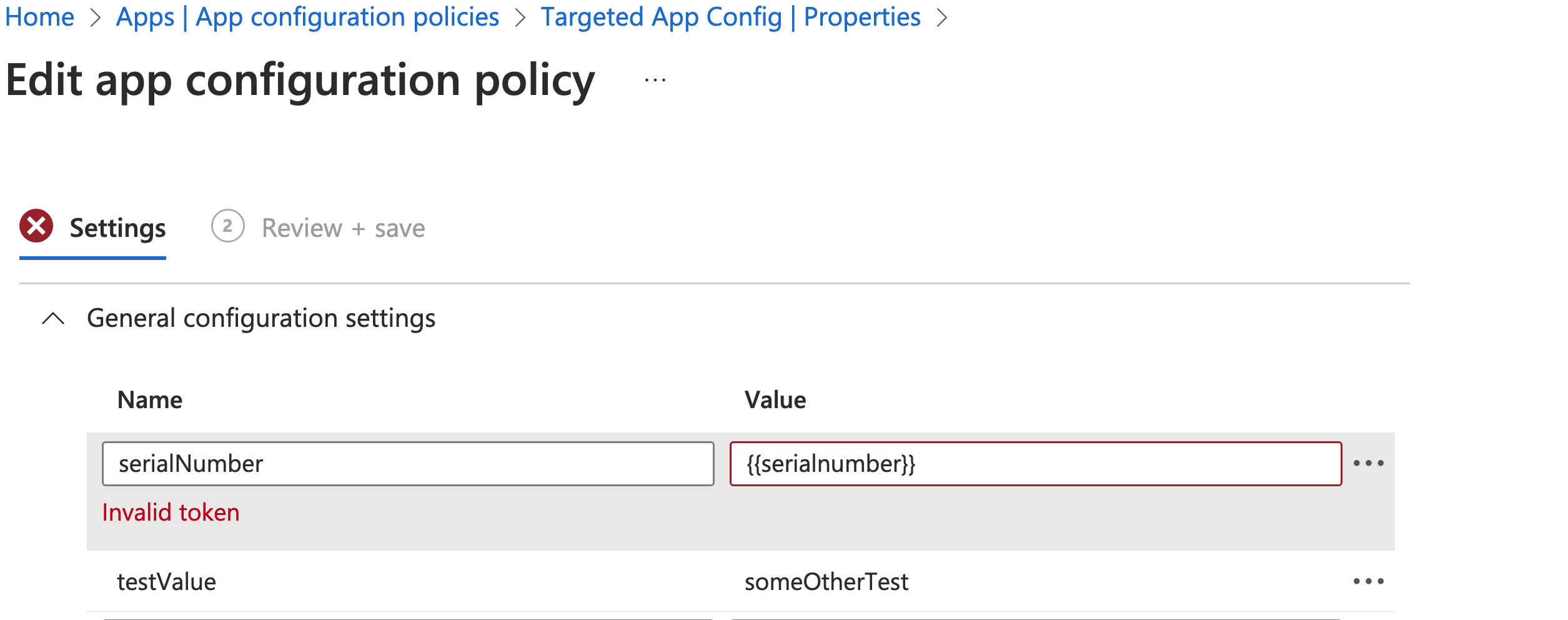Select the testValue setting name

pos(167,581)
